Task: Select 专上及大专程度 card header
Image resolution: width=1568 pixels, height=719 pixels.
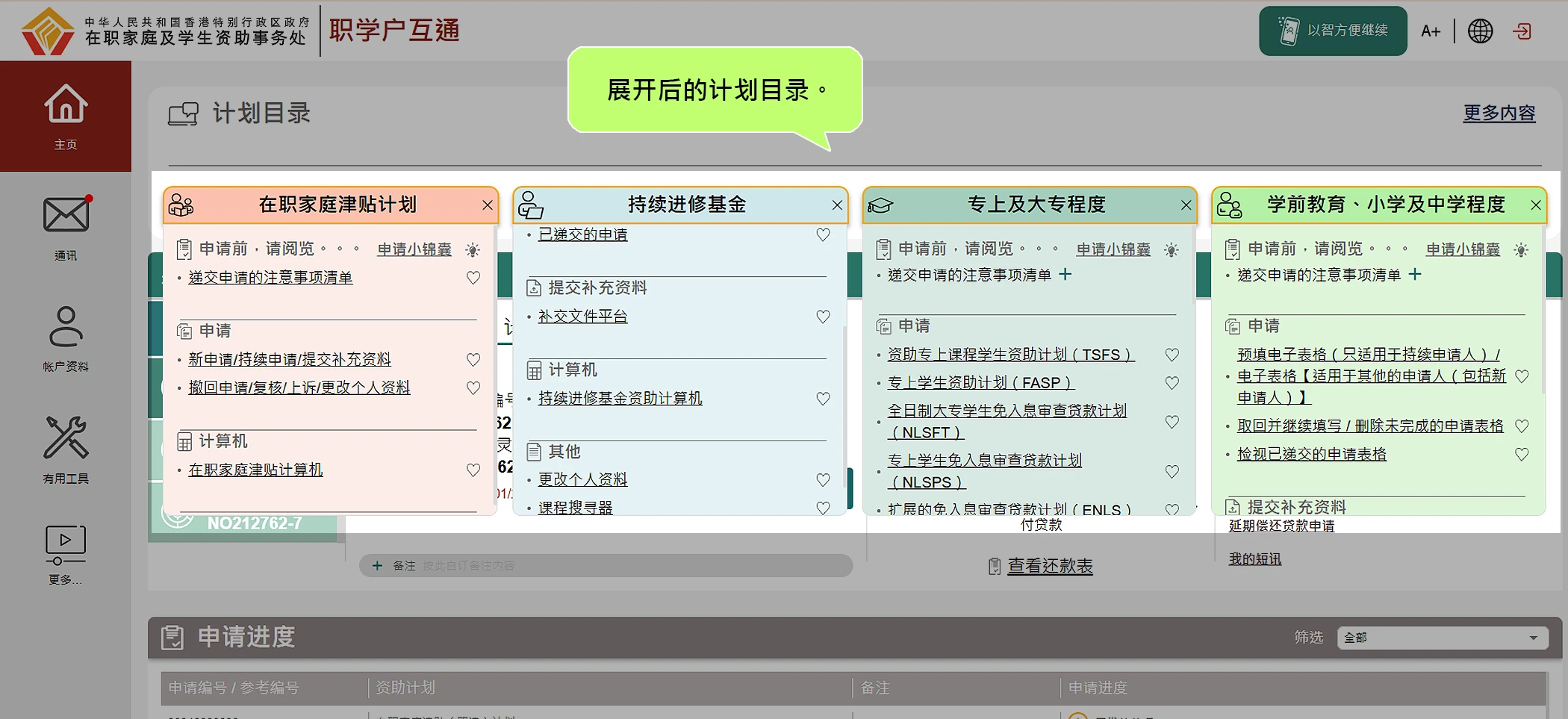Action: pos(1029,205)
